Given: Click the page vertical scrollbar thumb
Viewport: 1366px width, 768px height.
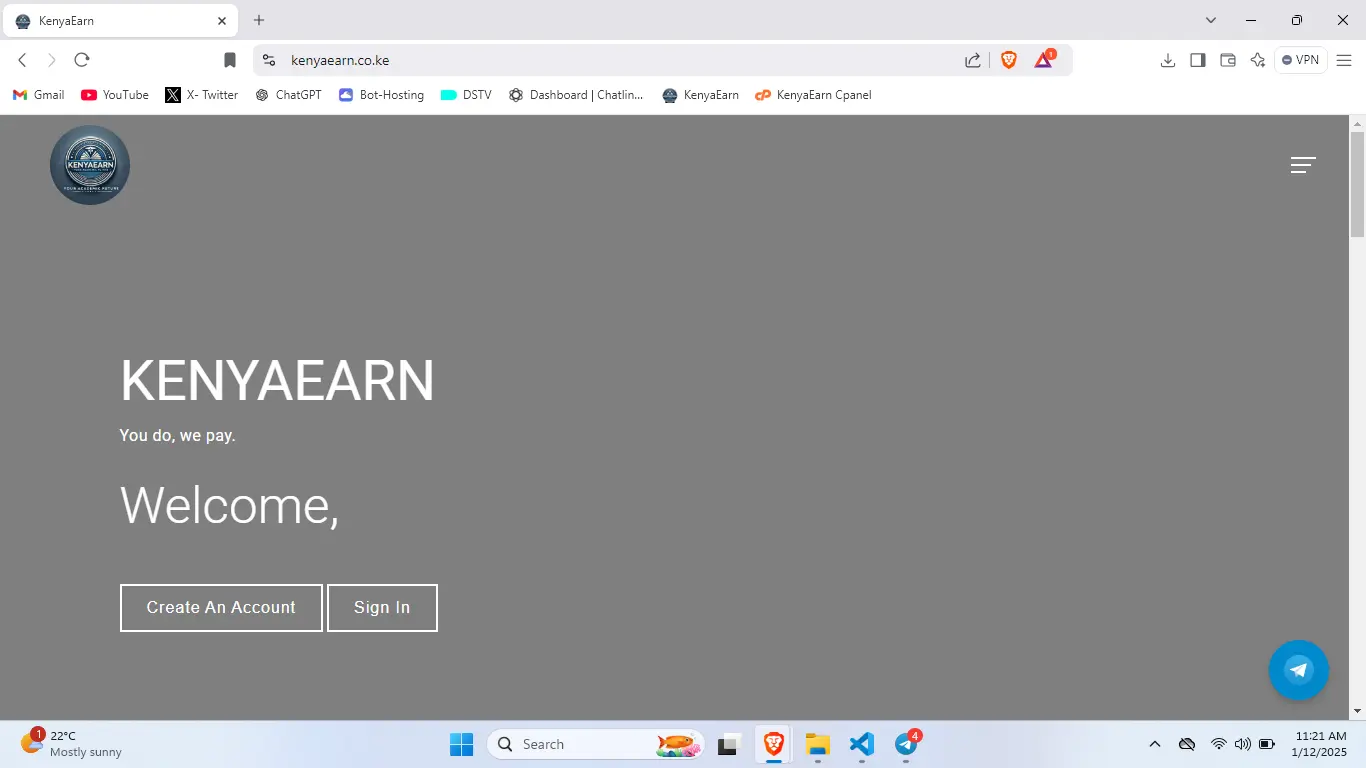Looking at the screenshot, I should pyautogui.click(x=1357, y=185).
